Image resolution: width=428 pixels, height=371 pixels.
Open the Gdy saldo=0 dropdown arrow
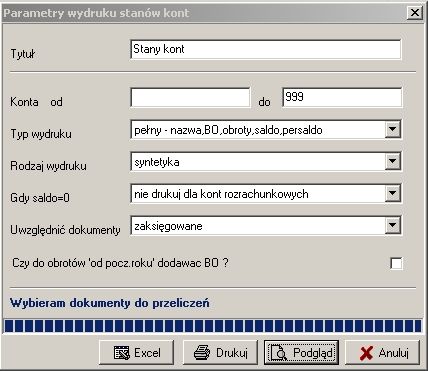(392, 193)
